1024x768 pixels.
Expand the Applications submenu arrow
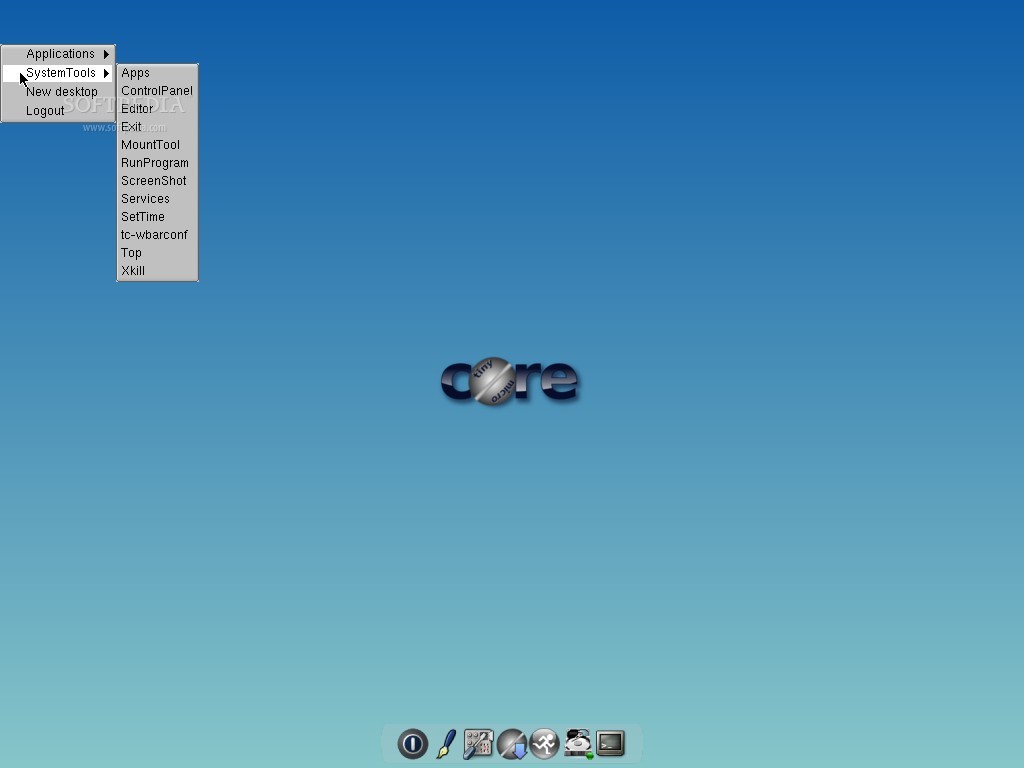106,54
